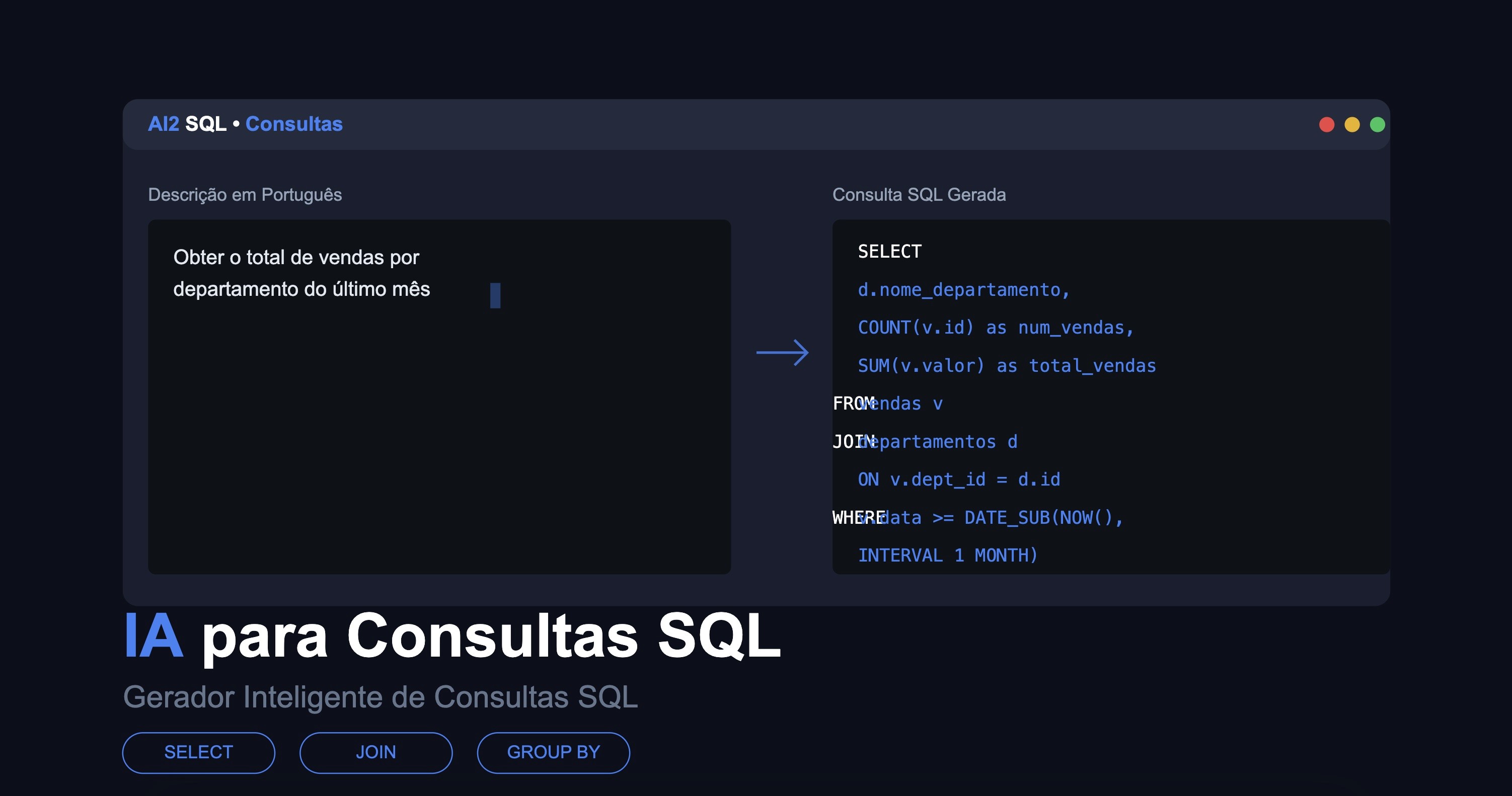Click the red window dot
The height and width of the screenshot is (796, 1512).
(x=1326, y=124)
